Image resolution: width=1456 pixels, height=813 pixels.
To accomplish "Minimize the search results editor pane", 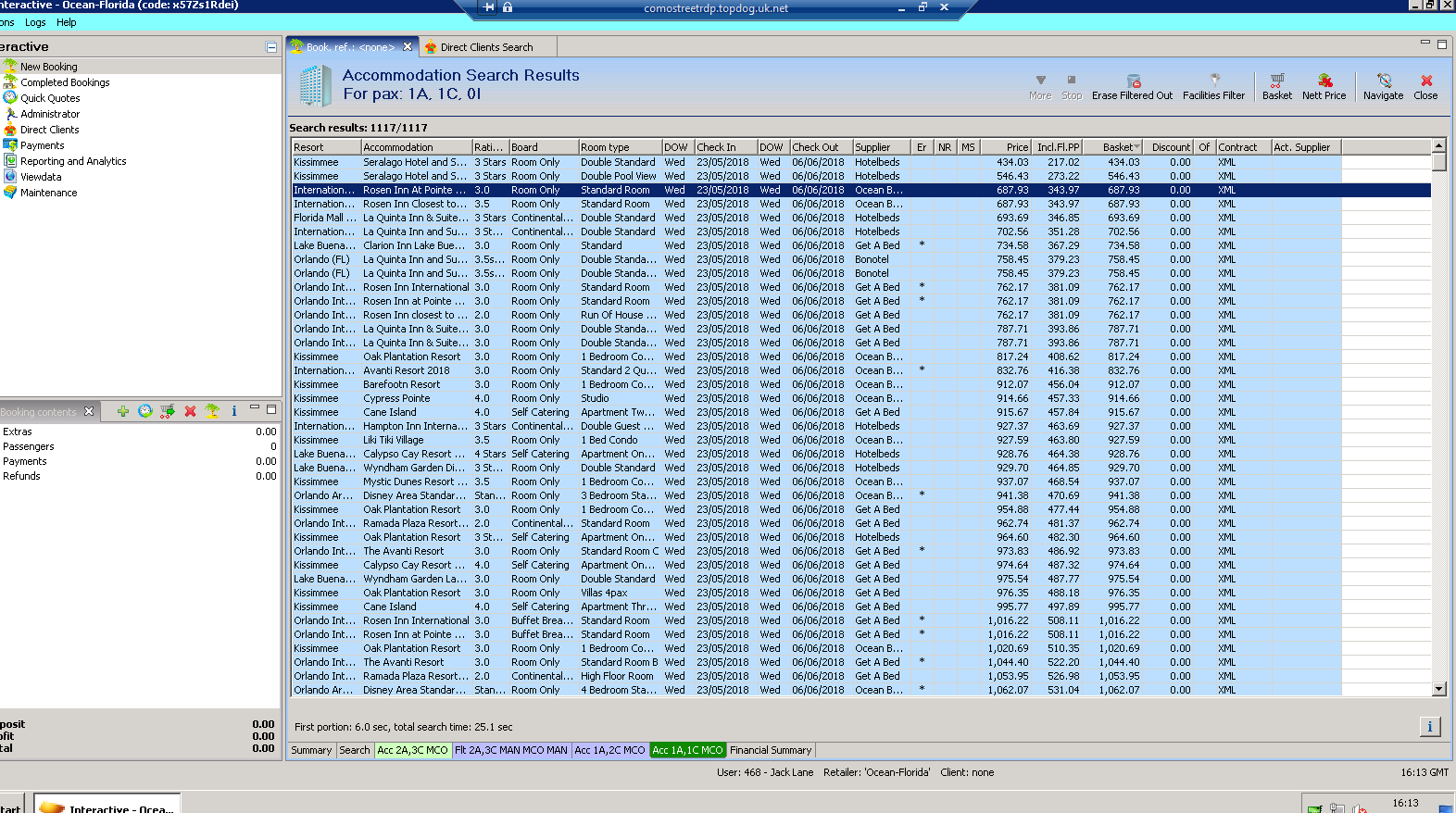I will [x=1425, y=43].
